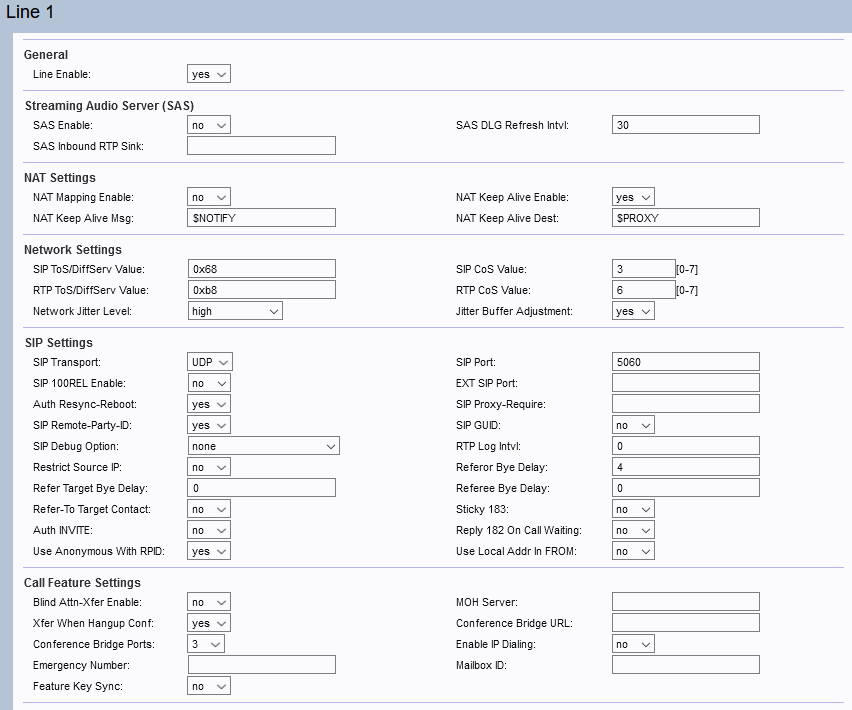
Task: Open the Line Enable dropdown
Action: pos(209,74)
